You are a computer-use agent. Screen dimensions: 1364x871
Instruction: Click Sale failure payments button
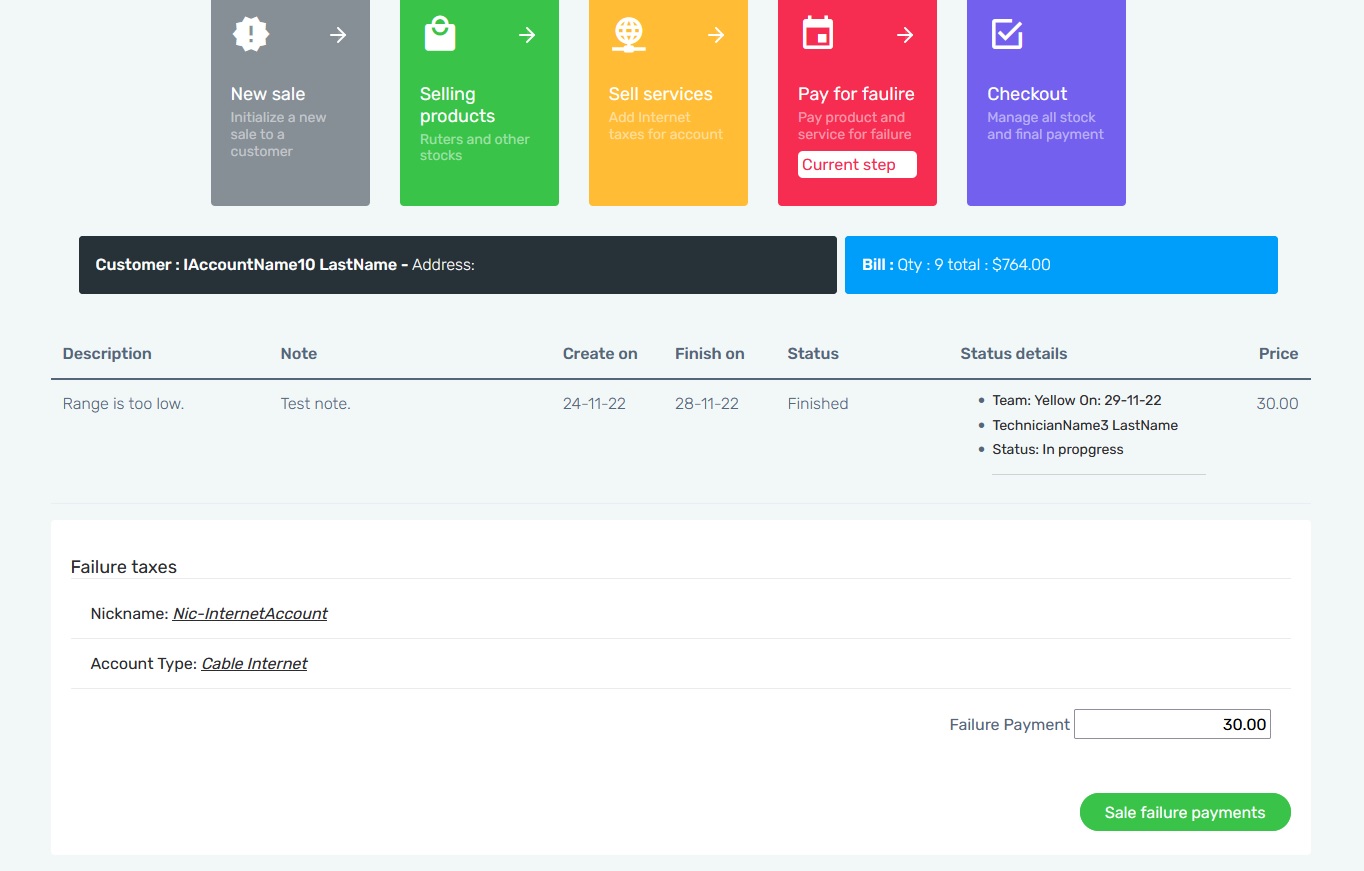coord(1185,812)
